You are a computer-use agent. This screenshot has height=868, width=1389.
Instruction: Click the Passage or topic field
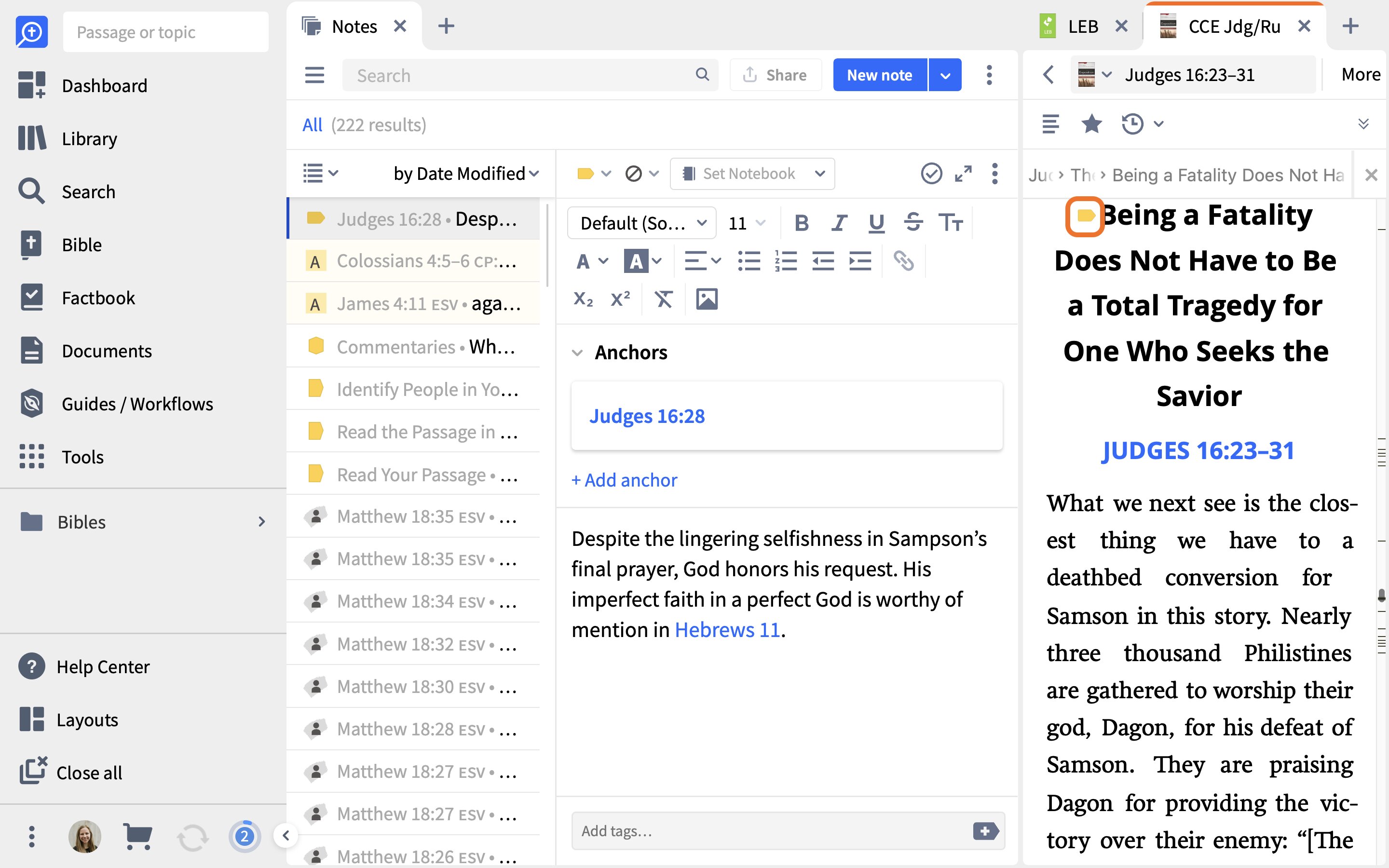(165, 32)
